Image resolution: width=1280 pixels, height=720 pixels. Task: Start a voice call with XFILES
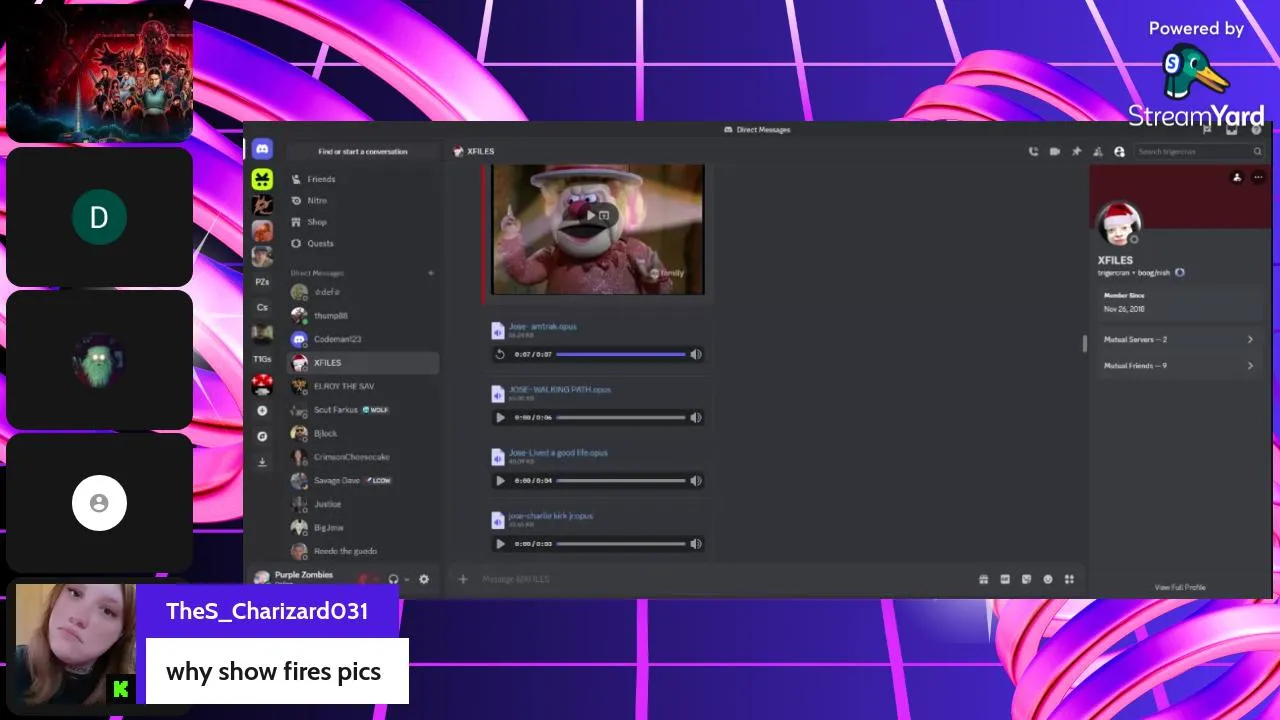pos(1033,152)
